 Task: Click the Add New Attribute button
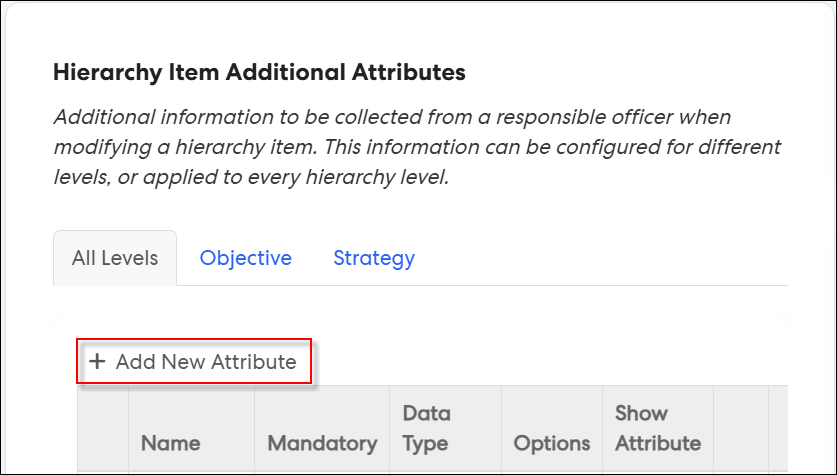pos(193,361)
